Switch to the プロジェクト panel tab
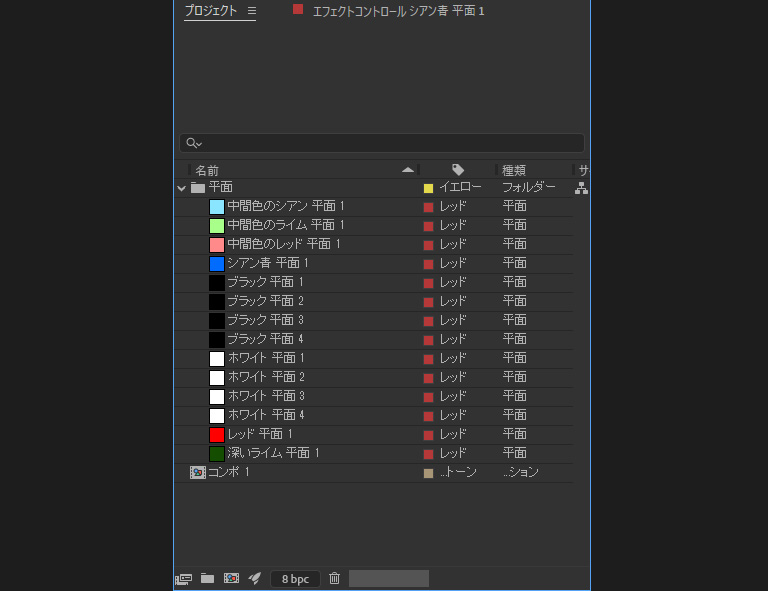Screen dimensions: 768x591 [211, 11]
